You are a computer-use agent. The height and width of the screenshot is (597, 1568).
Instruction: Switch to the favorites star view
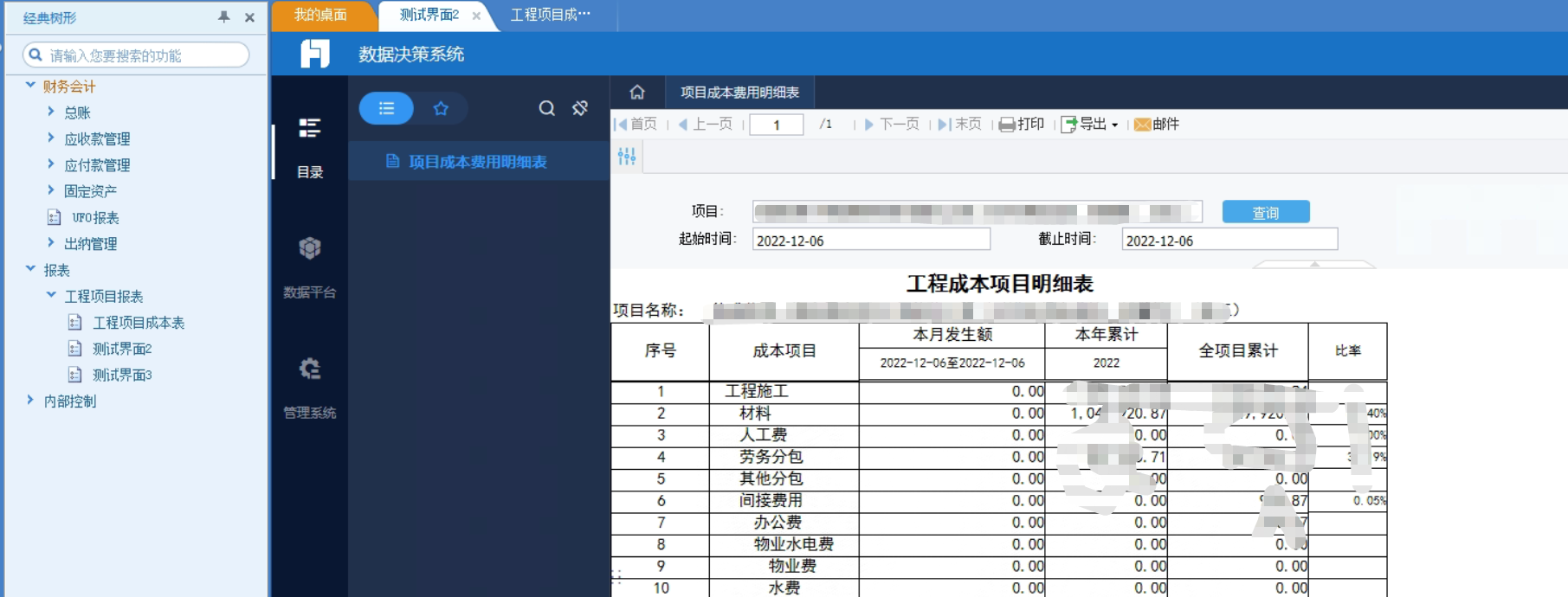click(x=441, y=108)
